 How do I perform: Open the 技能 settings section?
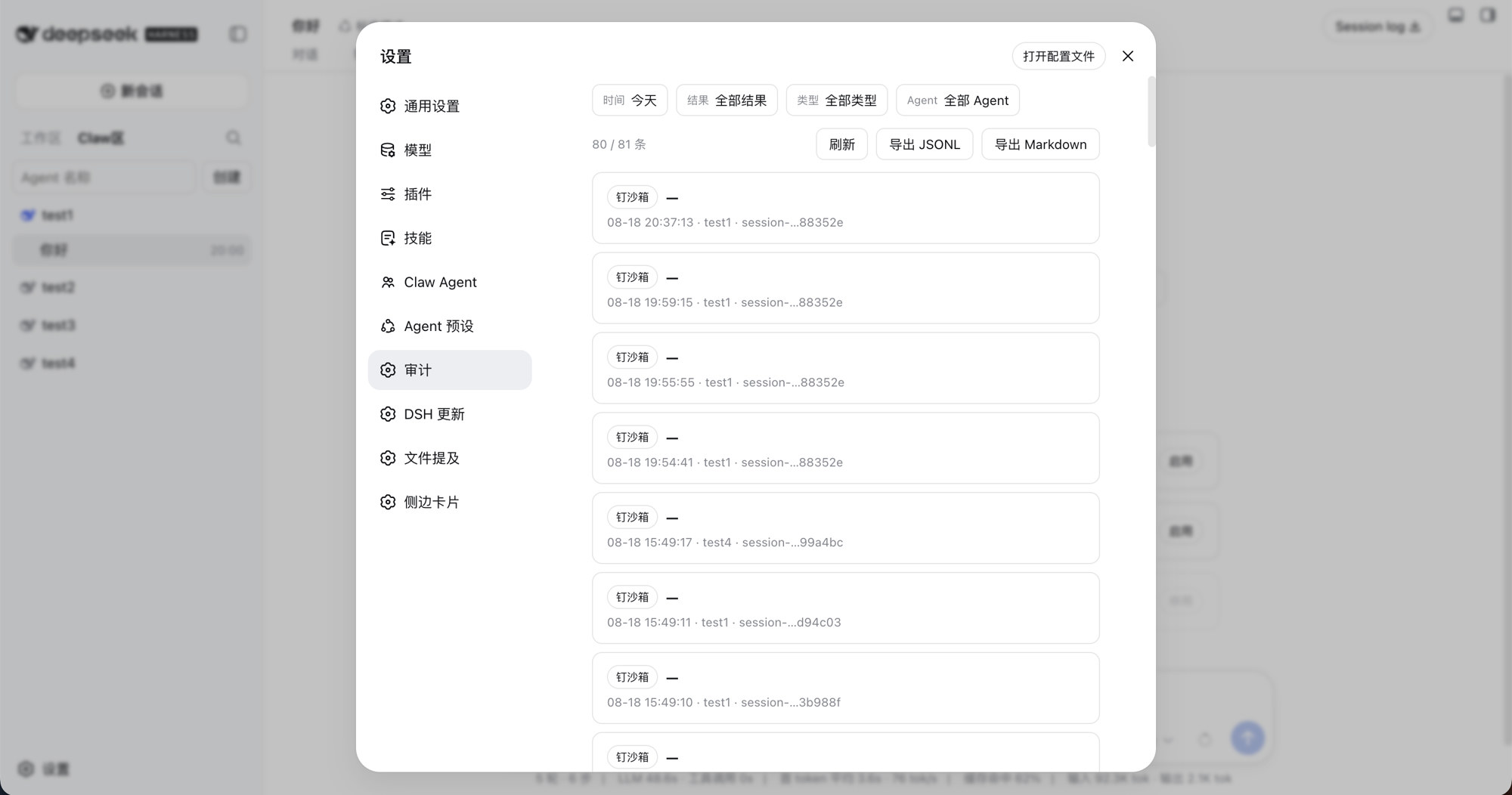(450, 238)
